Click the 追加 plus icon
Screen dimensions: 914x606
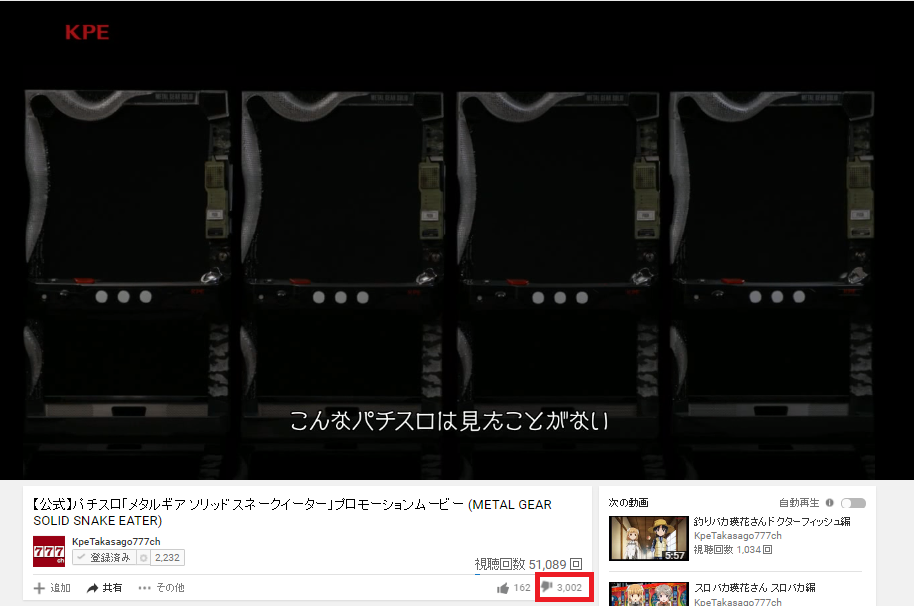(39, 588)
